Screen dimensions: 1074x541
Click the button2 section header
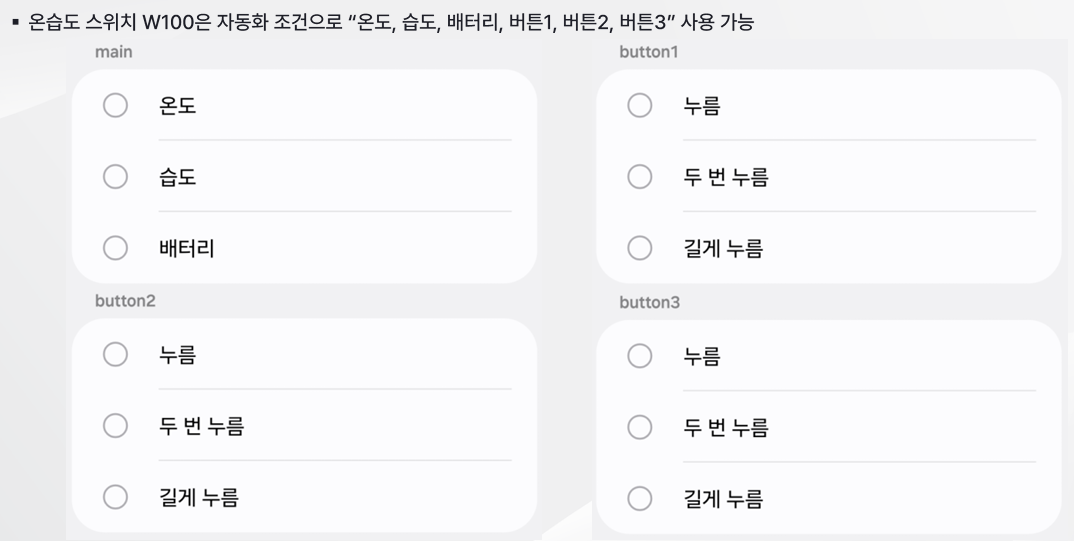(x=125, y=300)
